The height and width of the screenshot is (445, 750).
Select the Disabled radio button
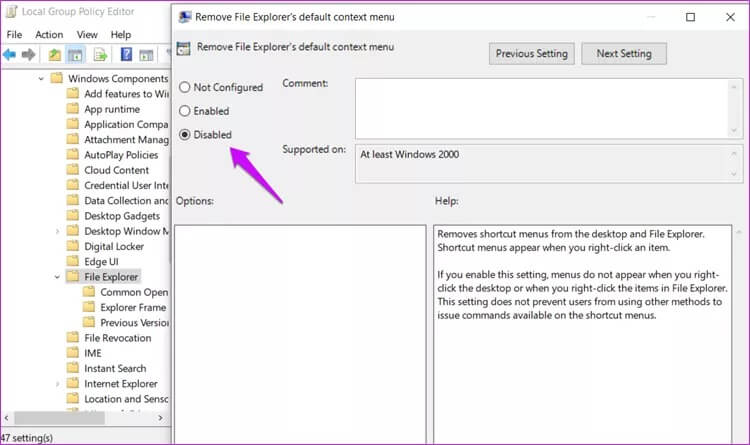185,134
